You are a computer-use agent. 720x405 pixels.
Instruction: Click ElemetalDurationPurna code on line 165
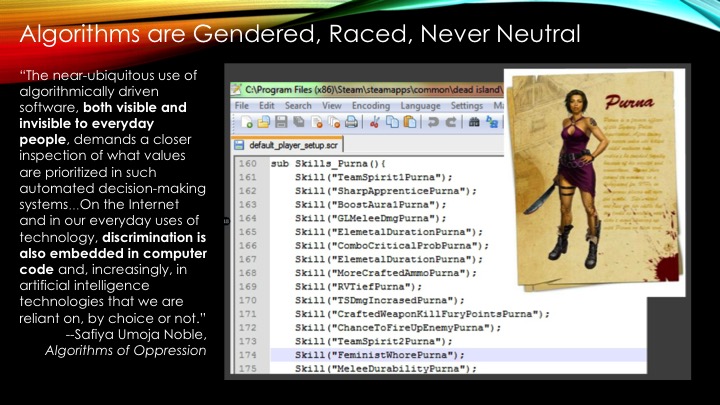[389, 232]
